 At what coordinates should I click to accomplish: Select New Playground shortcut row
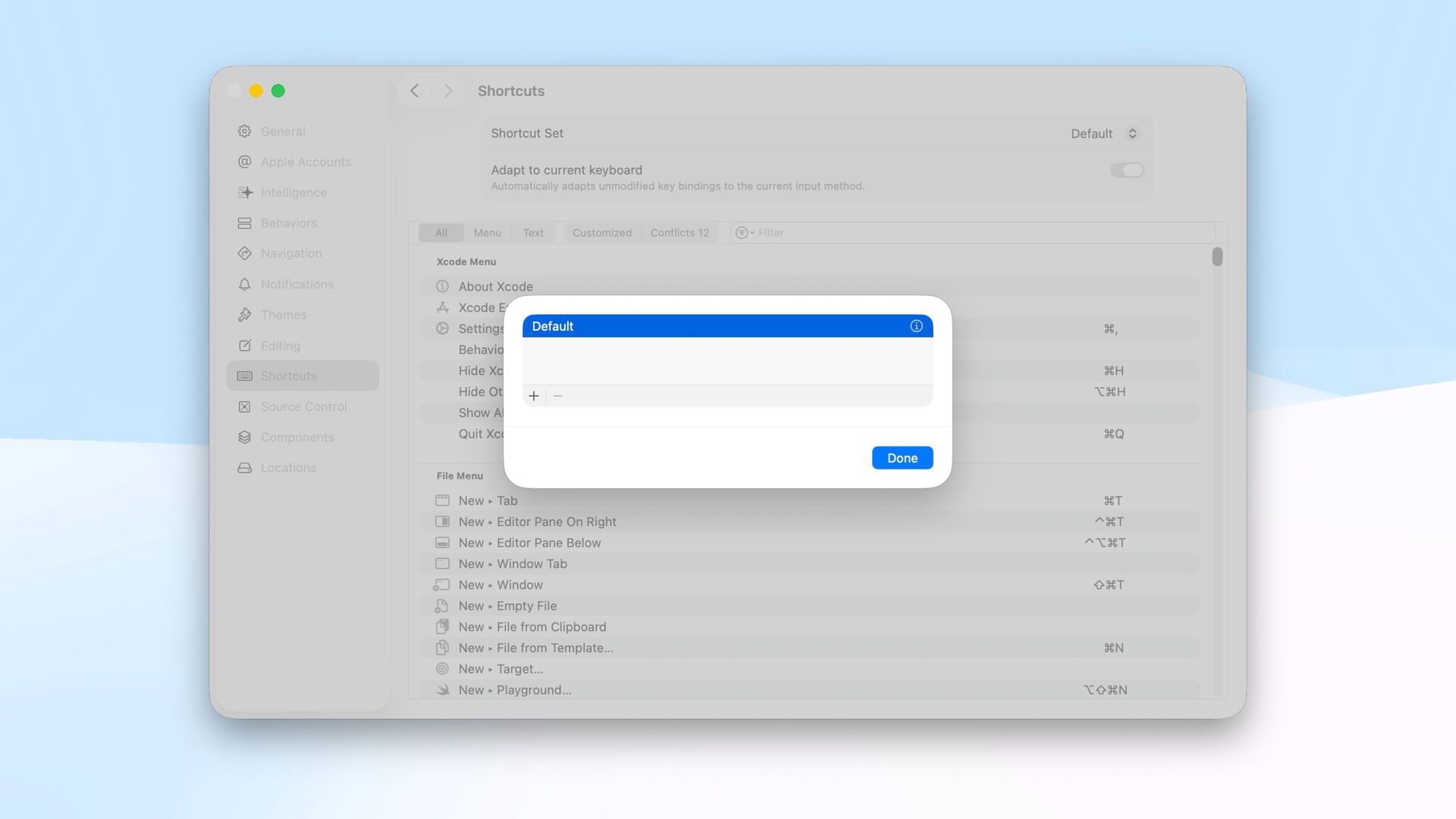pyautogui.click(x=758, y=690)
